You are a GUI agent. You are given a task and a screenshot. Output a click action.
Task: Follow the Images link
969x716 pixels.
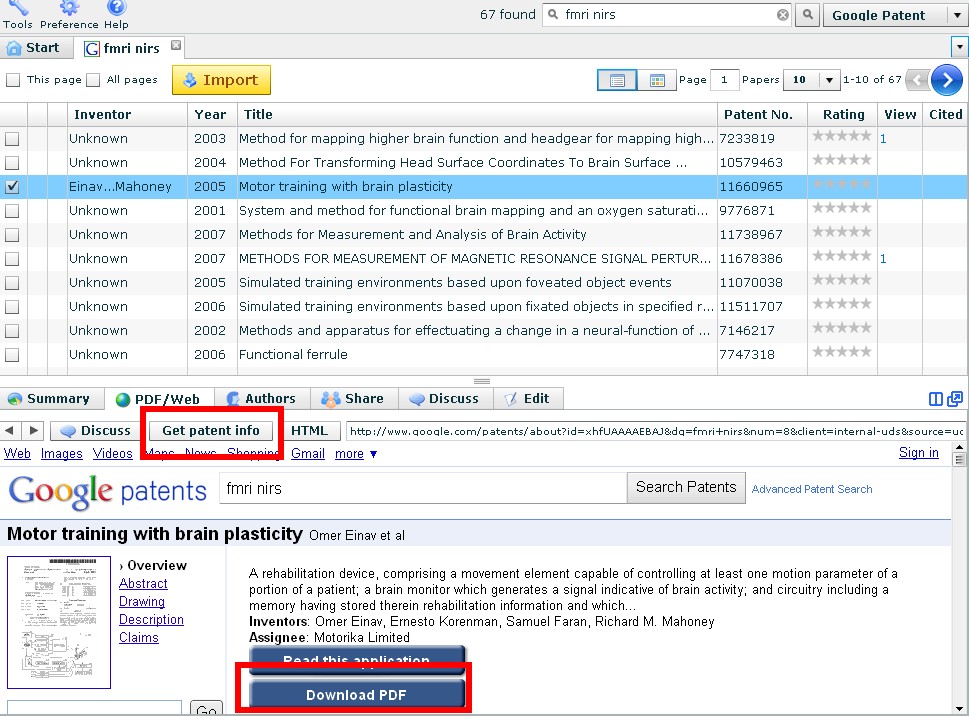pos(61,454)
